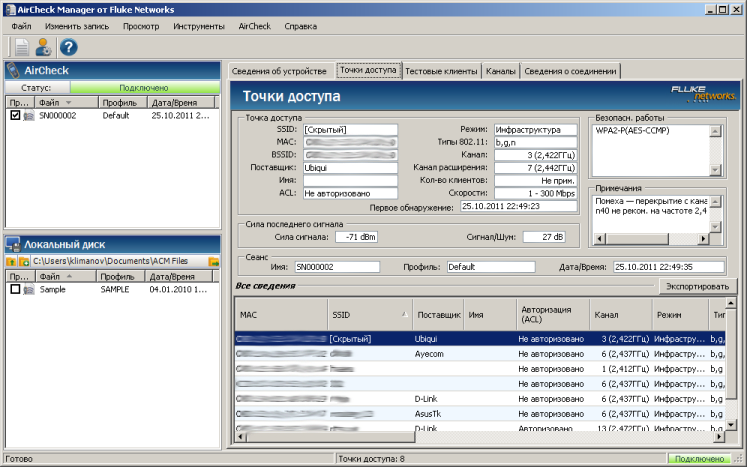This screenshot has width=747, height=467.
Task: Click up arrow of access points table scrollbar
Action: [x=731, y=303]
